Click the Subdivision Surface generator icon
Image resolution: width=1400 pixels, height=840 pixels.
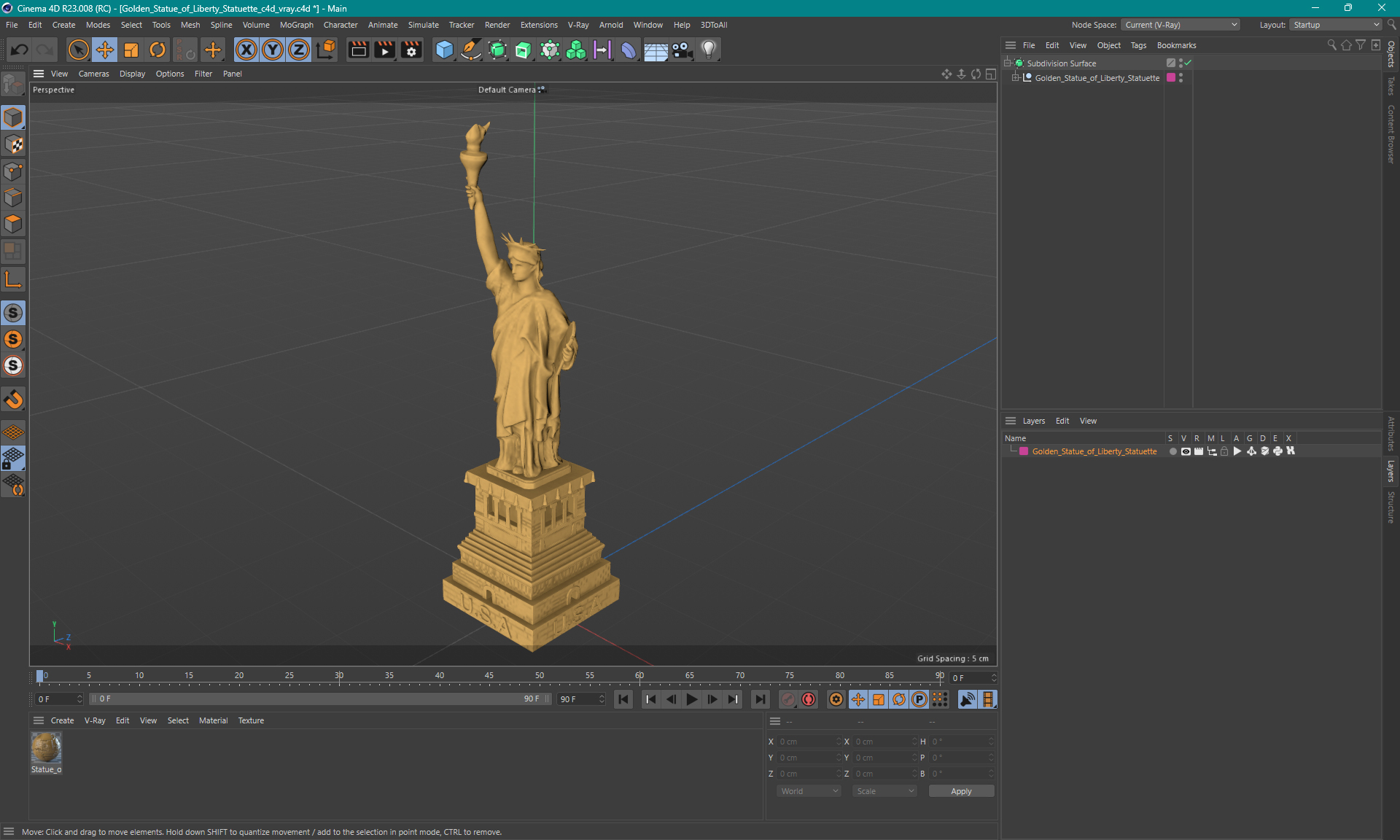tap(497, 50)
